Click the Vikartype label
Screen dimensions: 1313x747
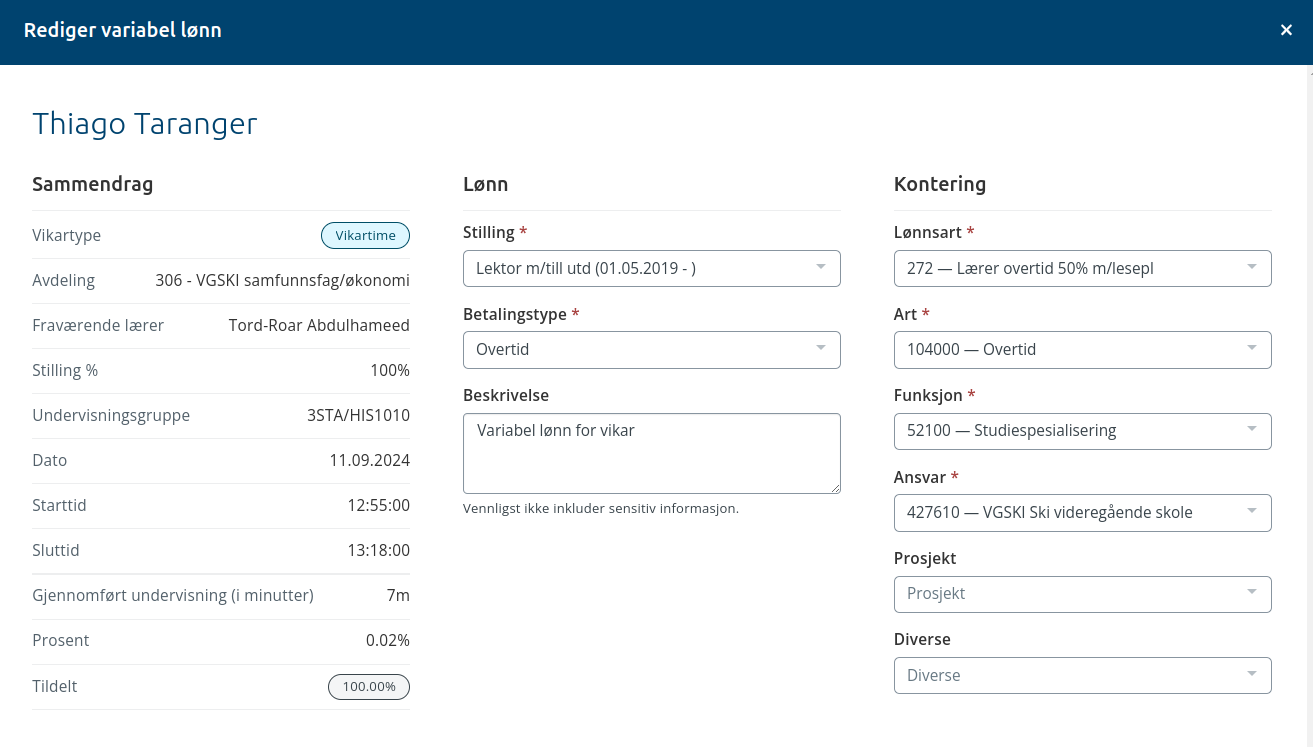[x=67, y=236]
